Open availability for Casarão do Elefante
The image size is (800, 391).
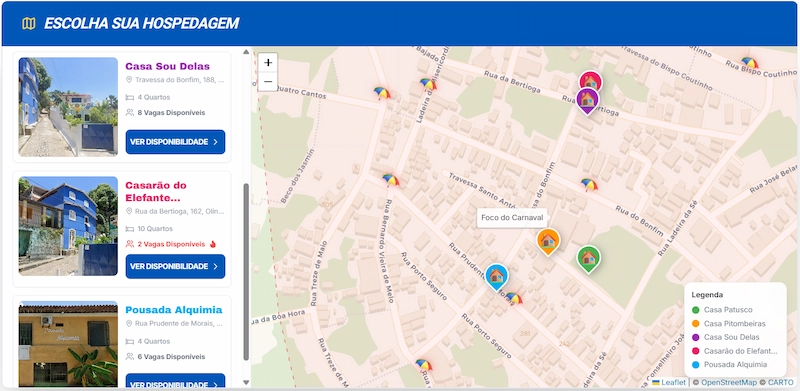175,266
